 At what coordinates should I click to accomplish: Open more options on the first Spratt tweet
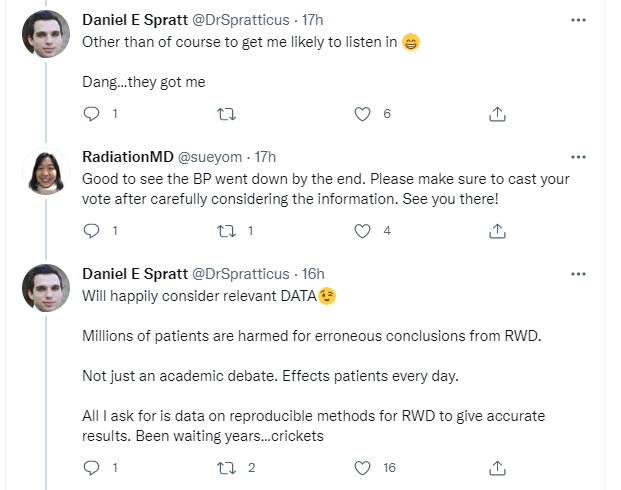pos(578,20)
